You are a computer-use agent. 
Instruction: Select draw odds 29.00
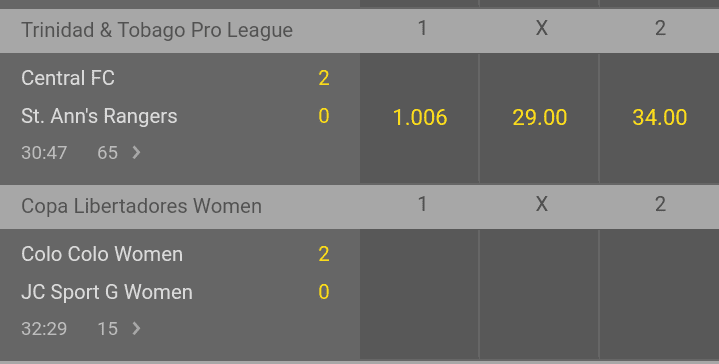[539, 118]
